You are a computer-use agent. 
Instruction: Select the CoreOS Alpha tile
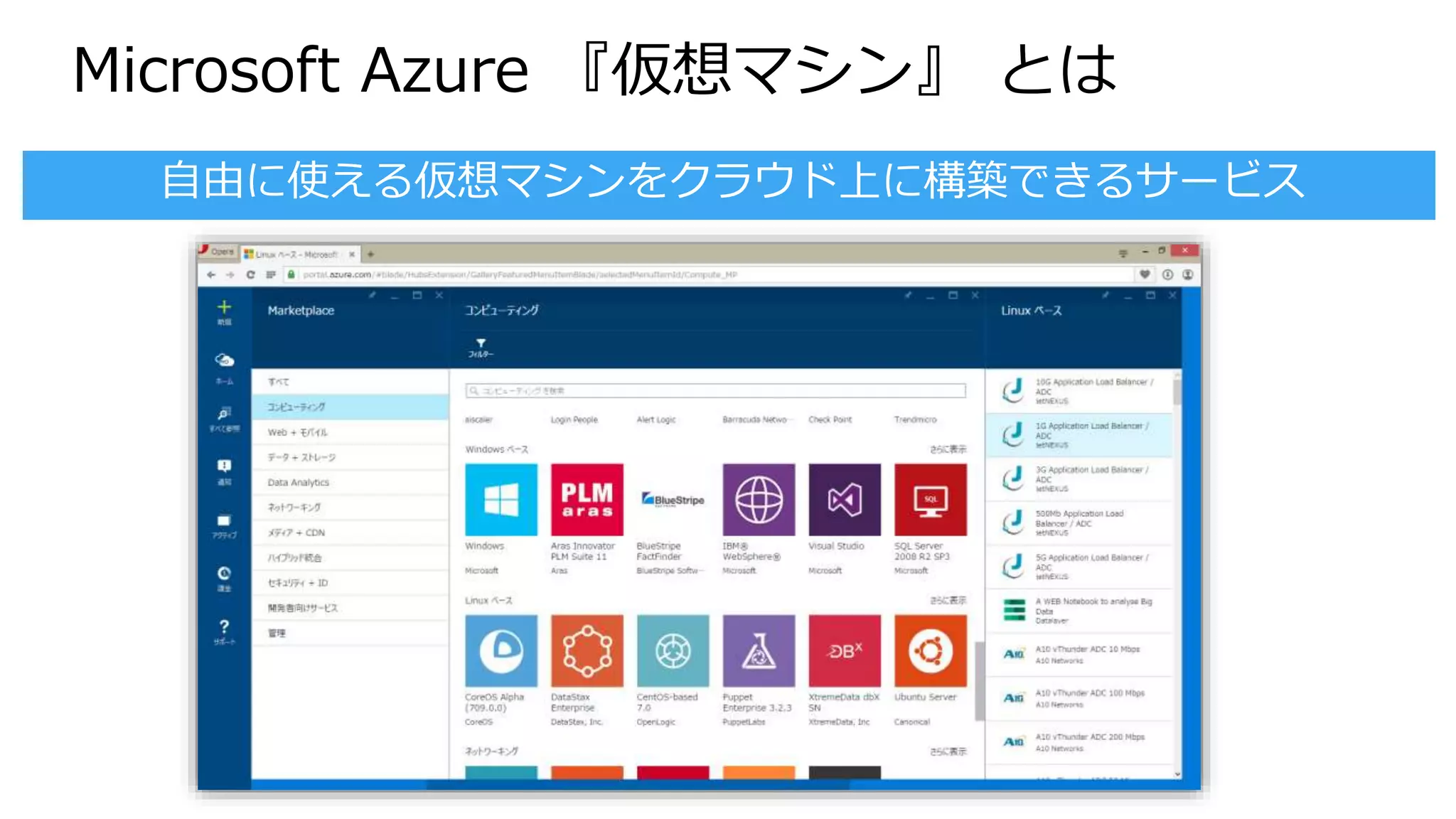pyautogui.click(x=501, y=651)
